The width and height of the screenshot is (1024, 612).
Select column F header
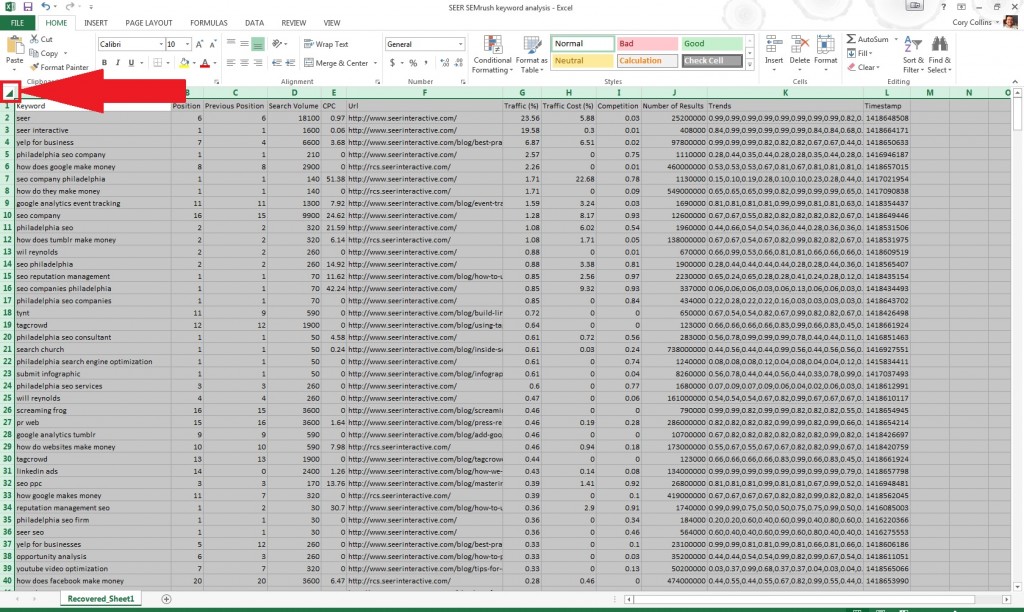click(x=424, y=93)
